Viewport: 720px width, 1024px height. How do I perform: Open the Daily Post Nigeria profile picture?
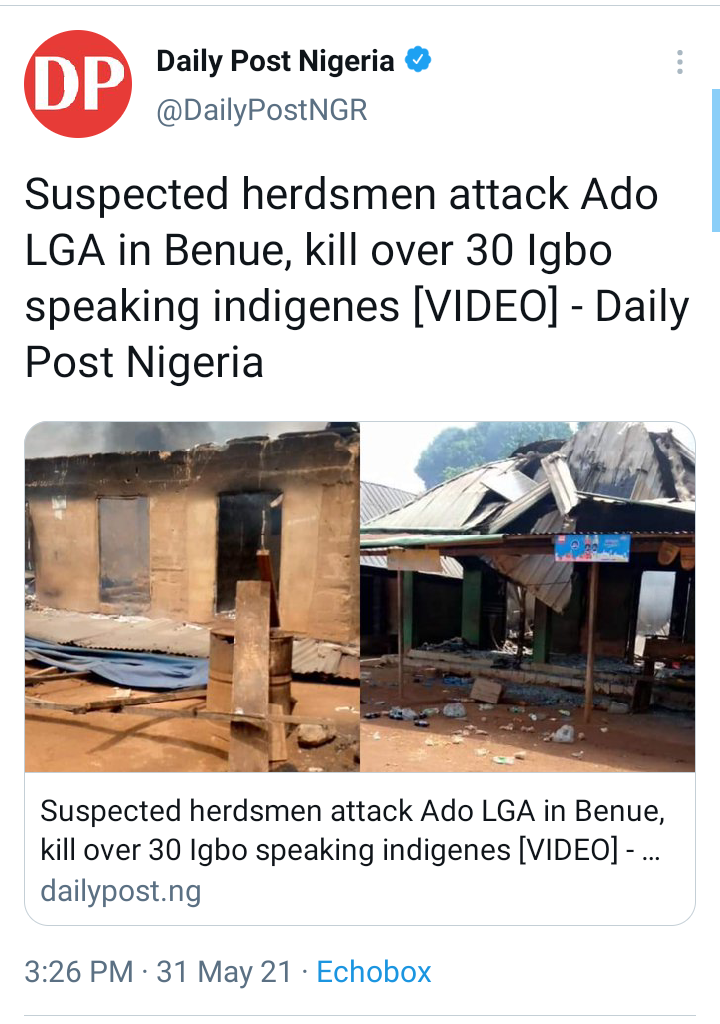(78, 84)
